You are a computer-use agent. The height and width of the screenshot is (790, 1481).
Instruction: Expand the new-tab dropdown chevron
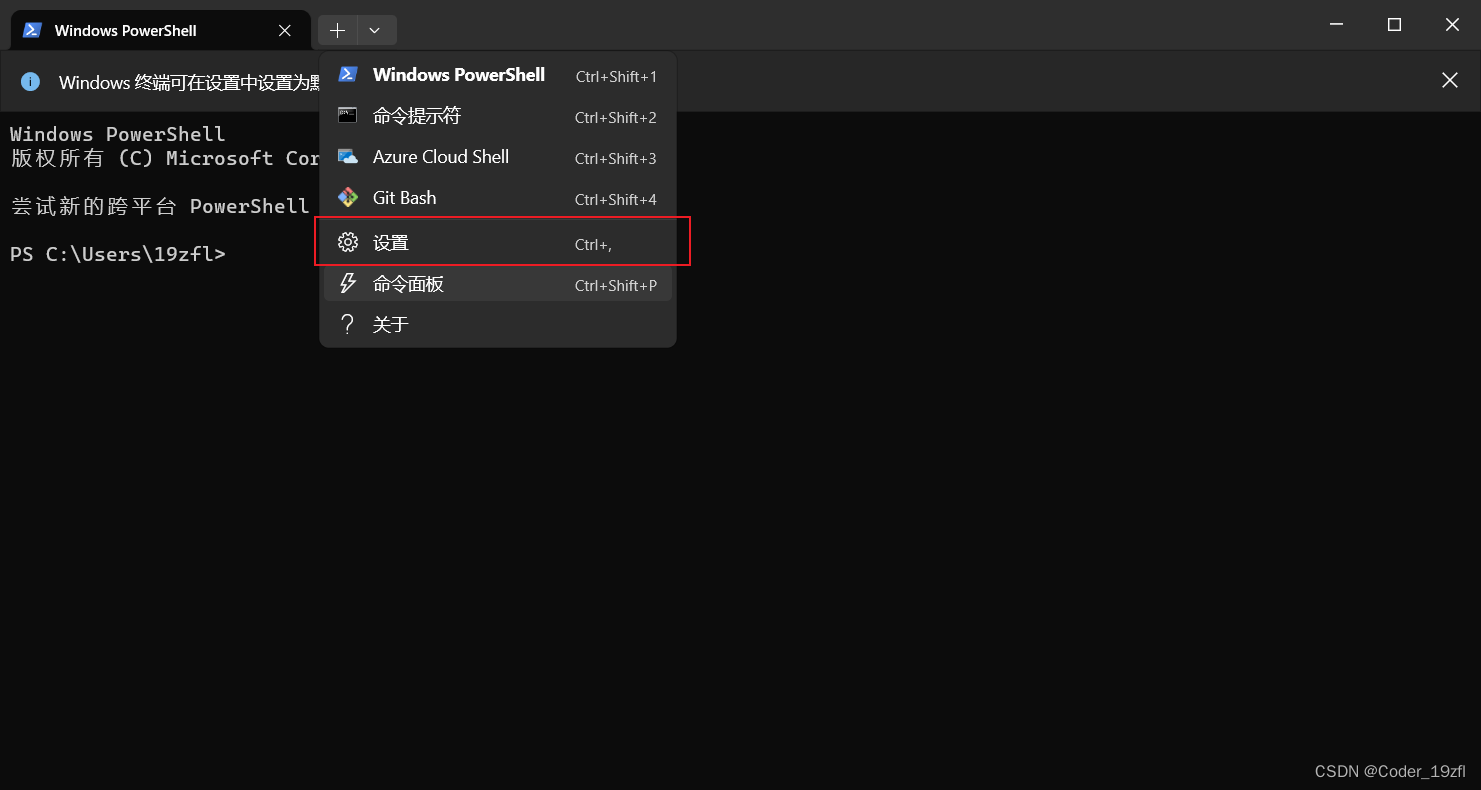pos(375,30)
